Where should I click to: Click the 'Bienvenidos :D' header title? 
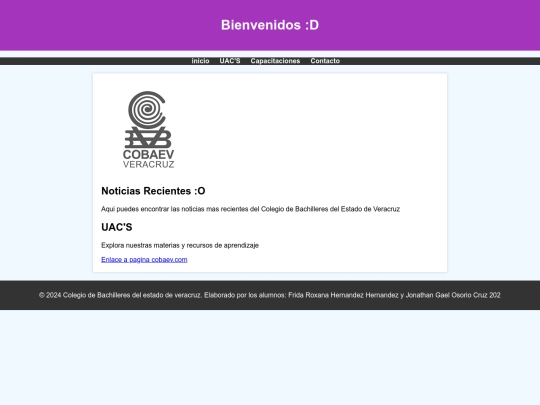(270, 25)
